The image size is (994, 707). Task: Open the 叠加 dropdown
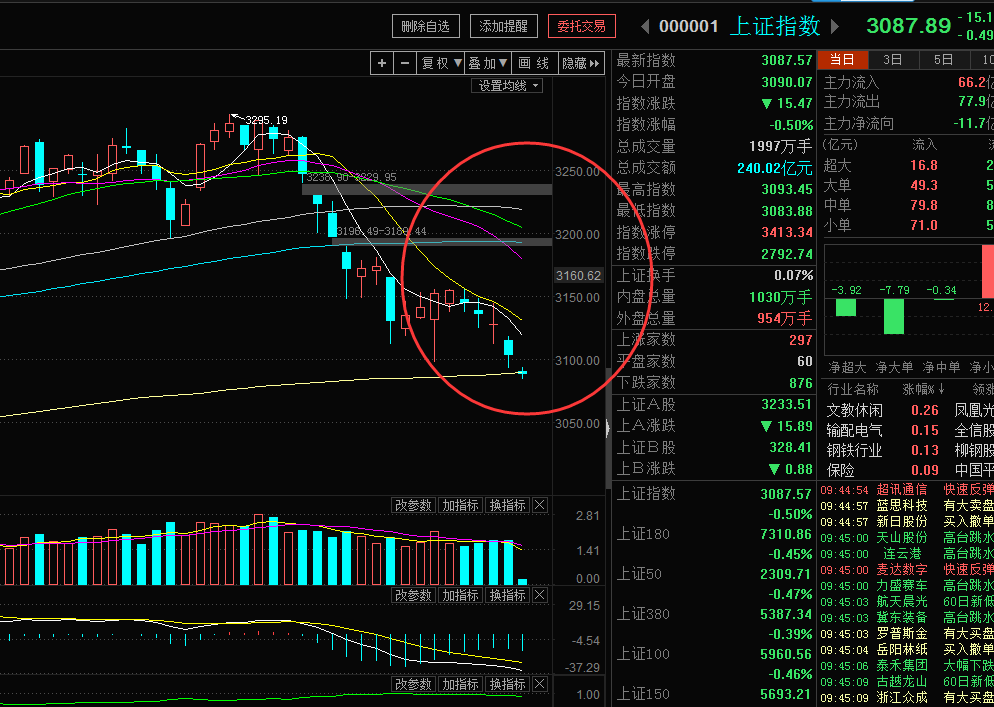coord(487,63)
